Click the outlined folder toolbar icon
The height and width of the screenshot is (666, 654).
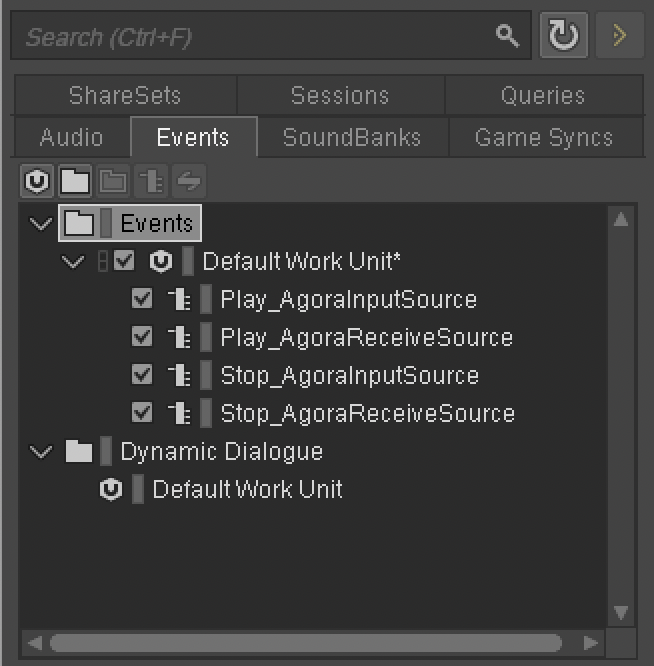click(x=113, y=181)
